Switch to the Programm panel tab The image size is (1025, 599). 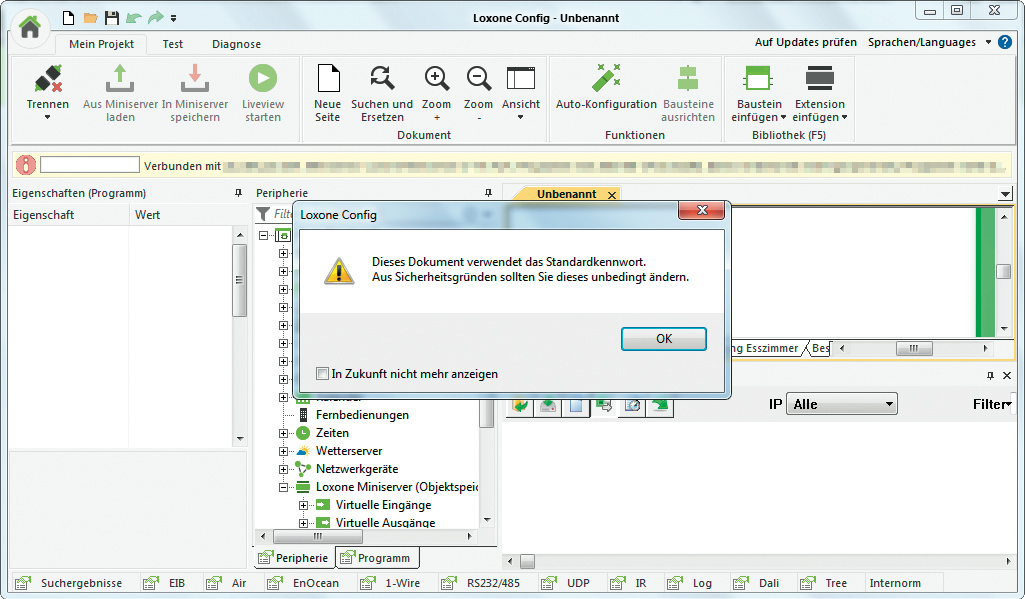tap(376, 558)
